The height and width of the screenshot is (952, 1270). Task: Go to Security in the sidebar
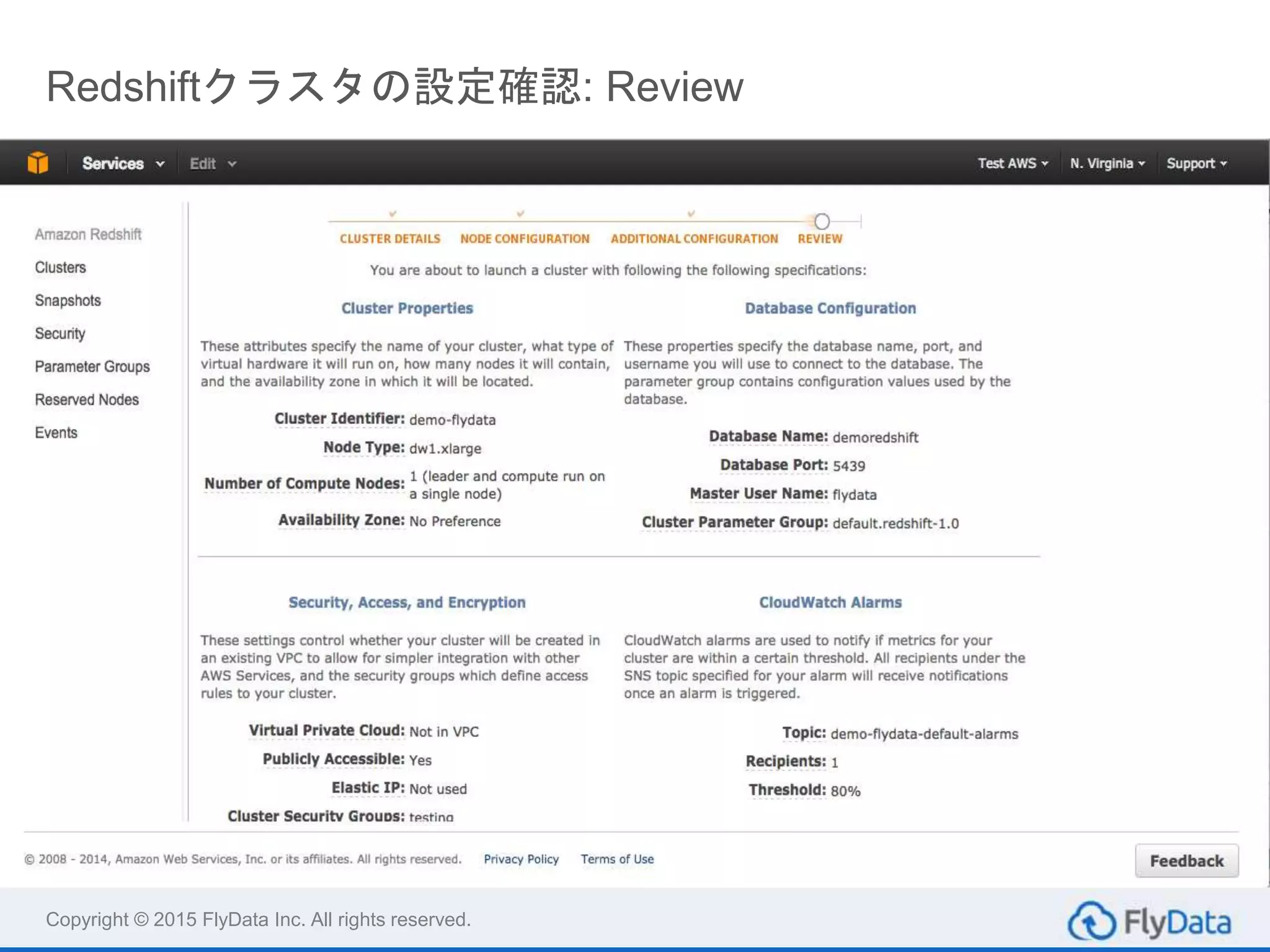click(60, 333)
